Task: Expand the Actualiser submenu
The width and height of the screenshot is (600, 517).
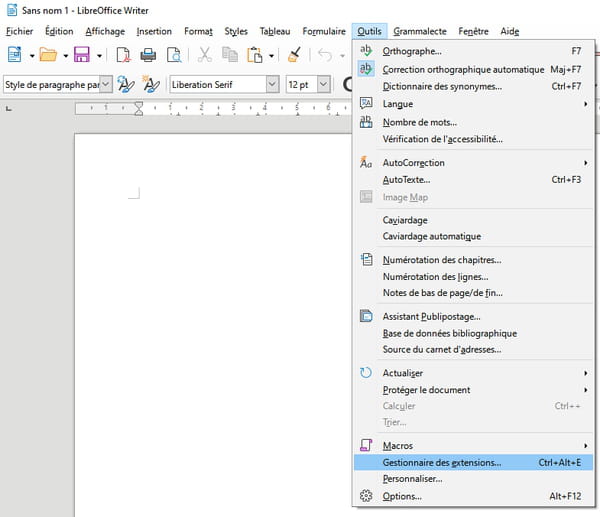Action: (585, 373)
